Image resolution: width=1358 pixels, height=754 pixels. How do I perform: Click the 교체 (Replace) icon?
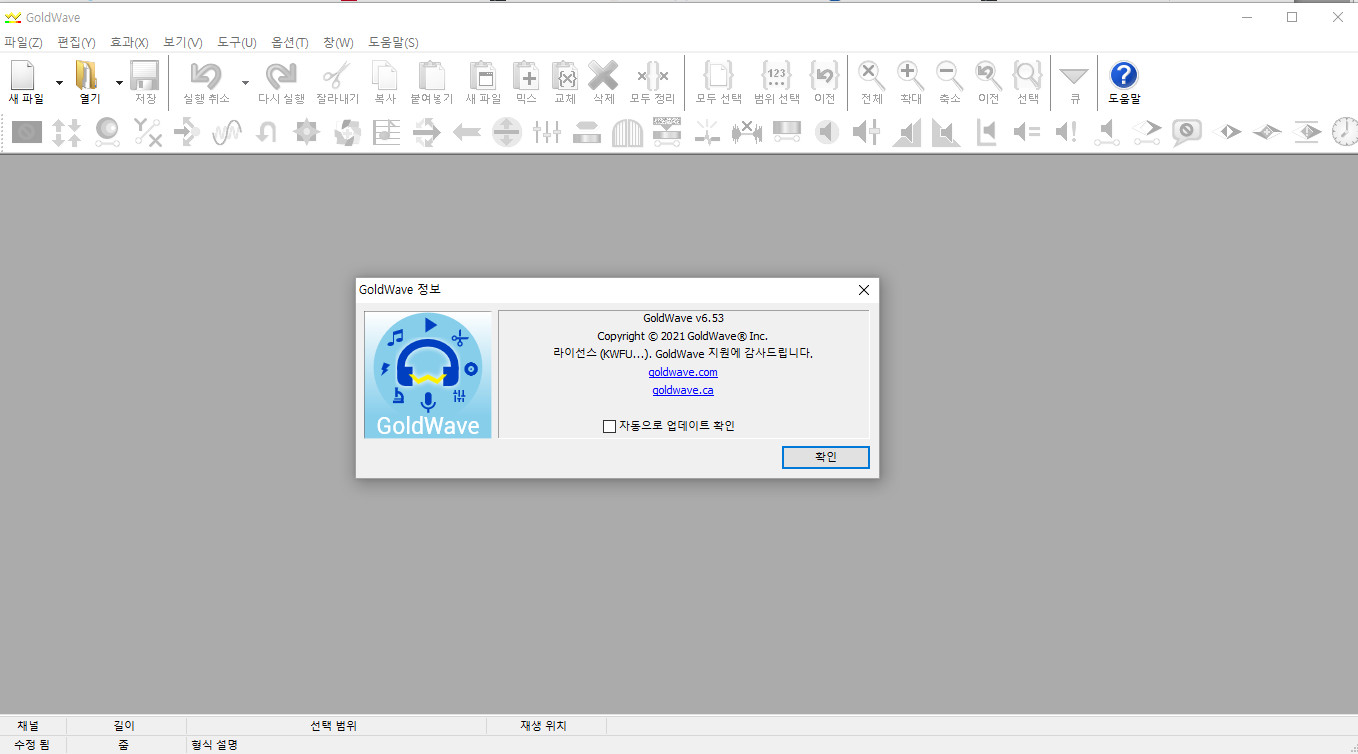tap(565, 75)
